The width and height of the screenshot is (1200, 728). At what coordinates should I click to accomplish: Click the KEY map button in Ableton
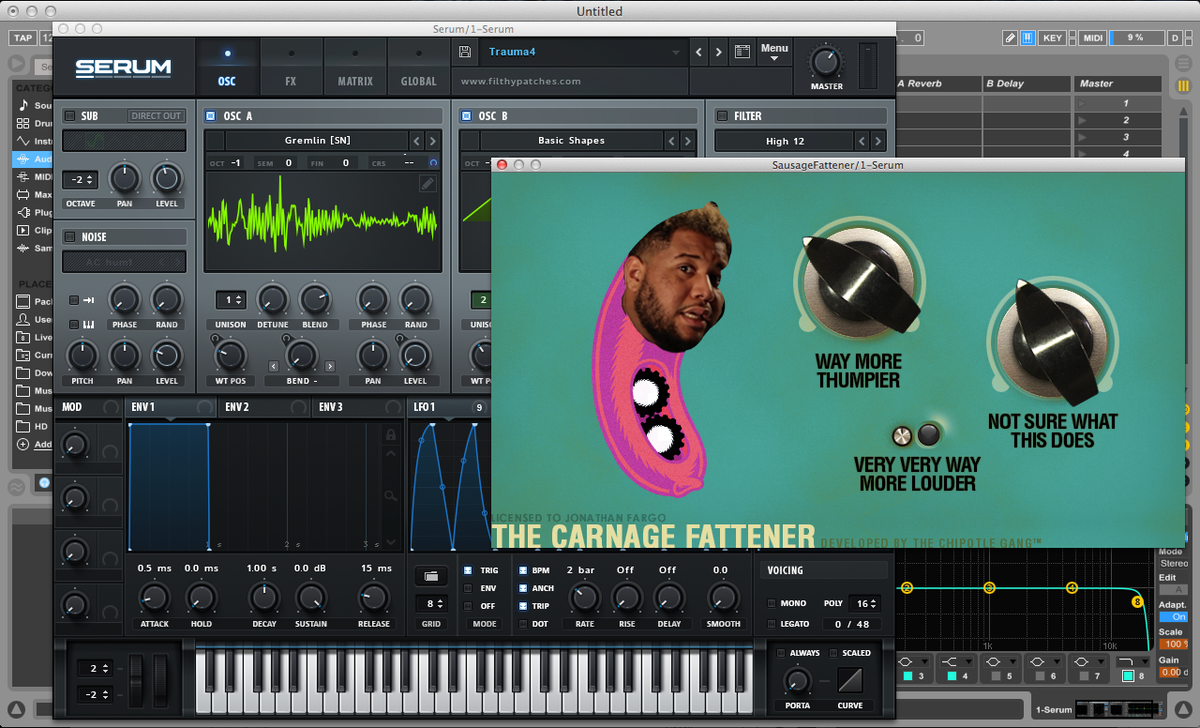click(1053, 38)
